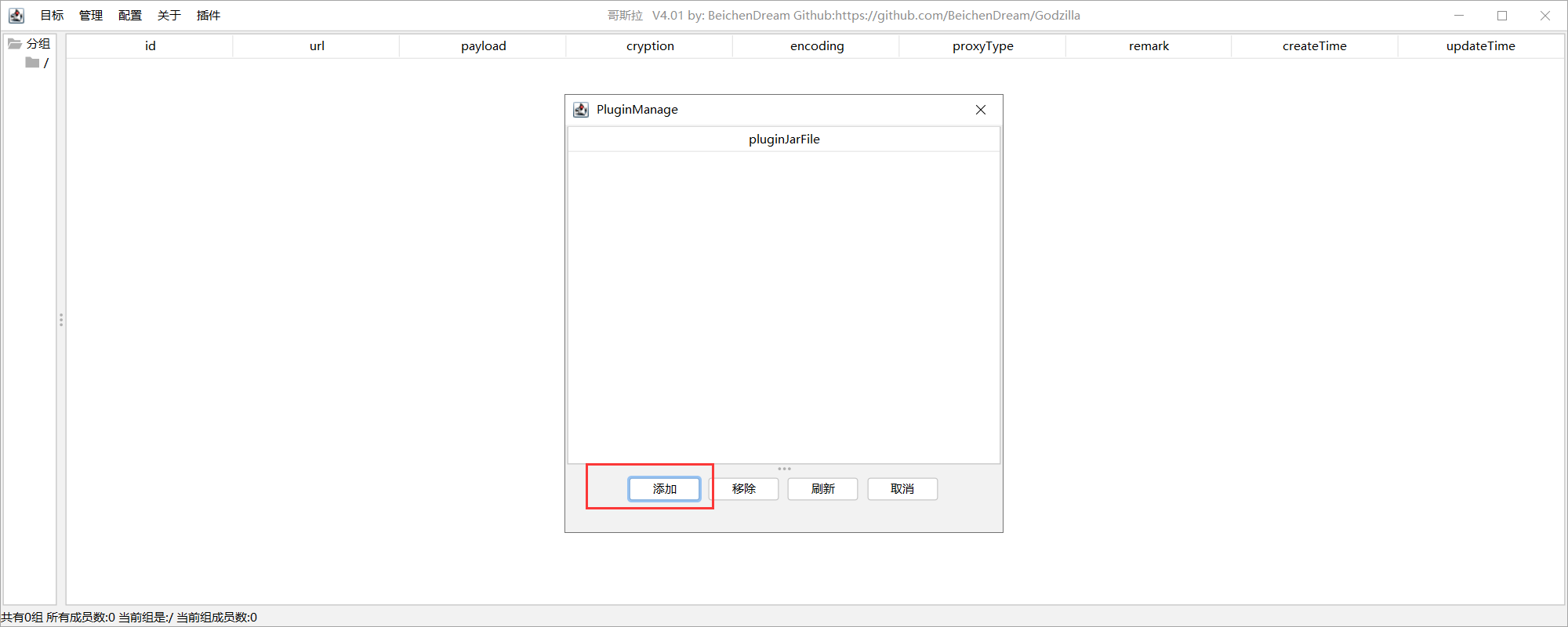Sort by the encoding column header
The image size is (1568, 627).
(816, 46)
